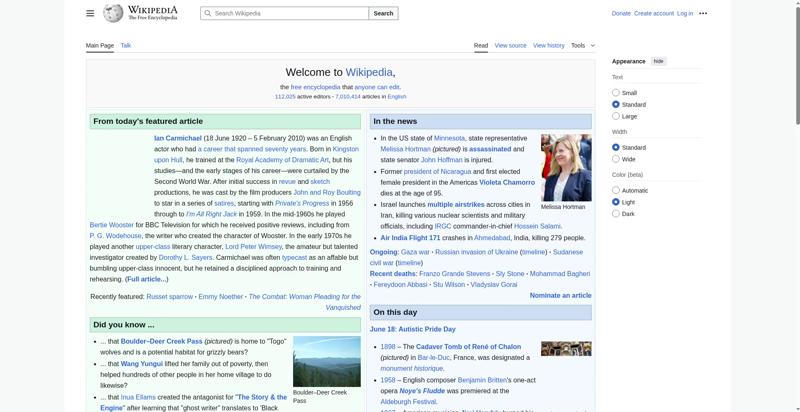The width and height of the screenshot is (800, 412).
Task: Open the hamburger main menu
Action: 90,13
